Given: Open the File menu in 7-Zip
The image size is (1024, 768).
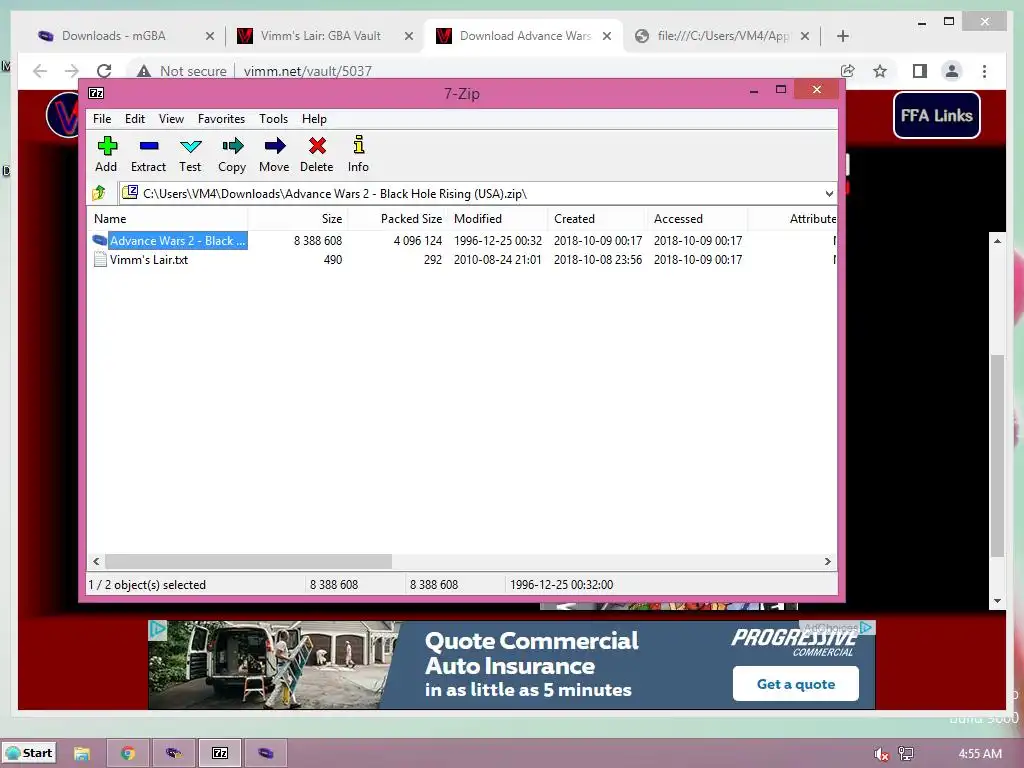Looking at the screenshot, I should tap(102, 118).
